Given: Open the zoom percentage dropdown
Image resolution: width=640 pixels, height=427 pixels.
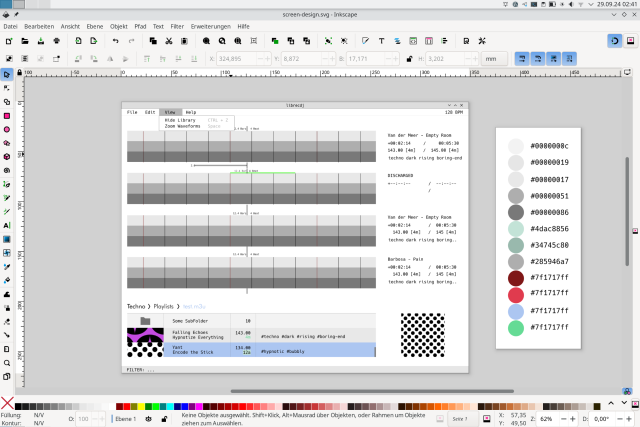Looking at the screenshot, I should point(549,418).
